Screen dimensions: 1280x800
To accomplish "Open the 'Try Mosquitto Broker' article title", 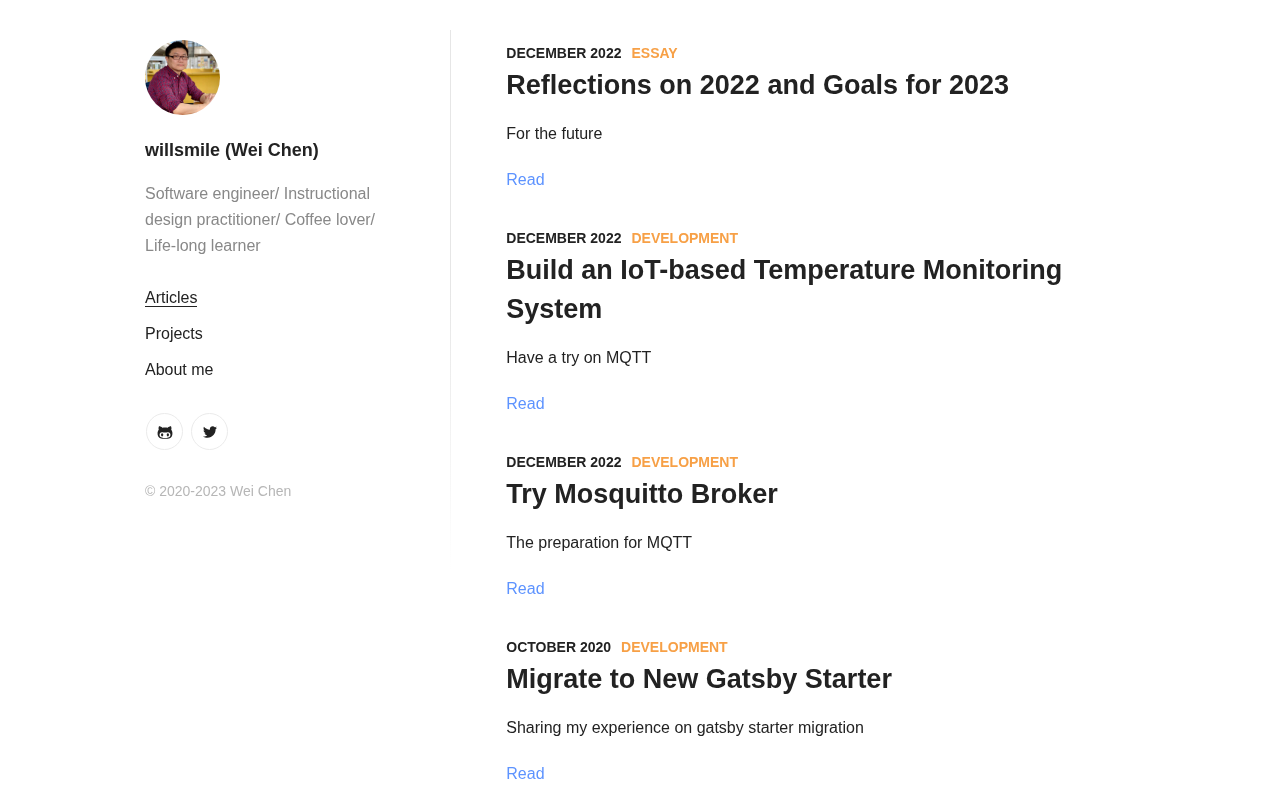I will tap(642, 494).
